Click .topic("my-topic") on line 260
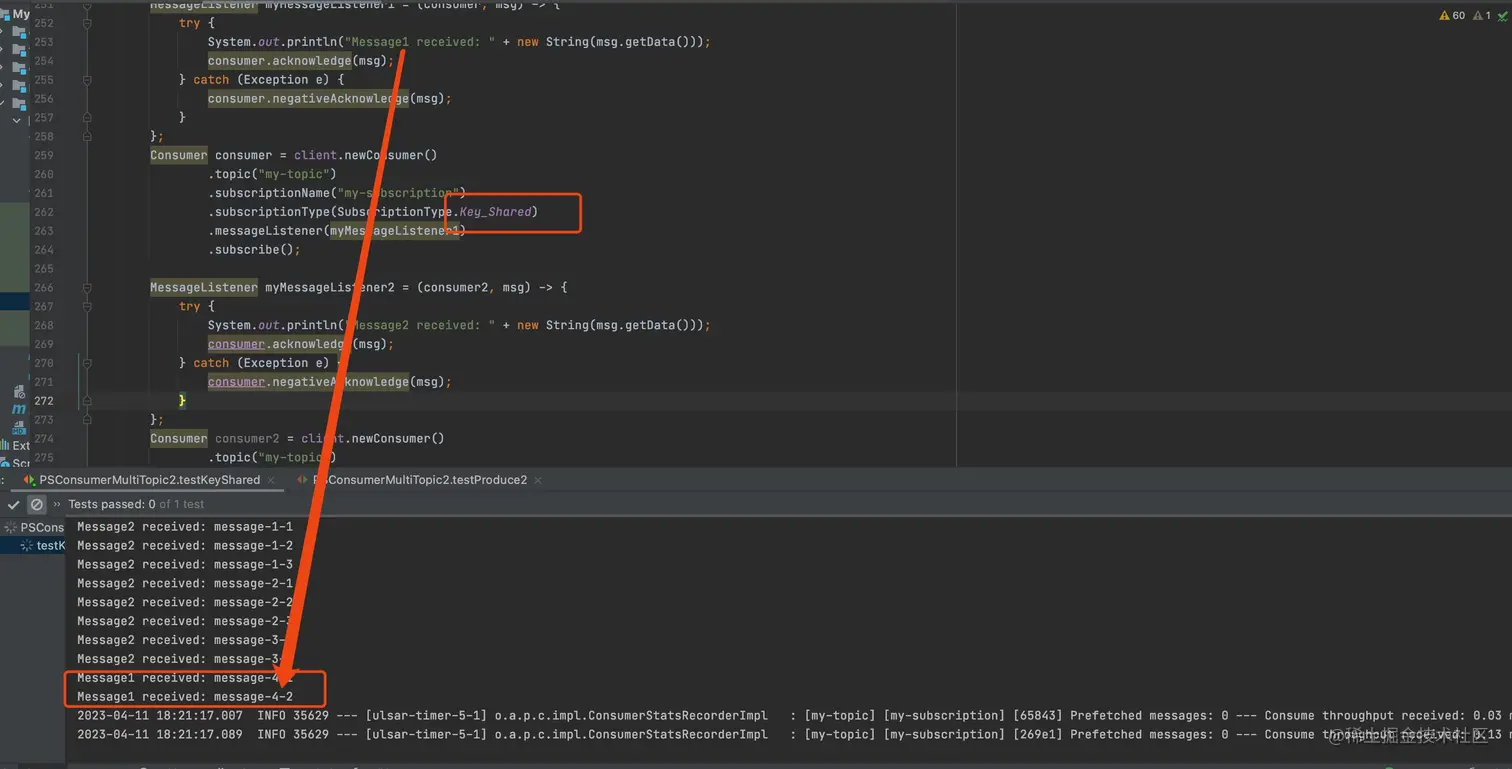This screenshot has width=1512, height=769. [273, 174]
